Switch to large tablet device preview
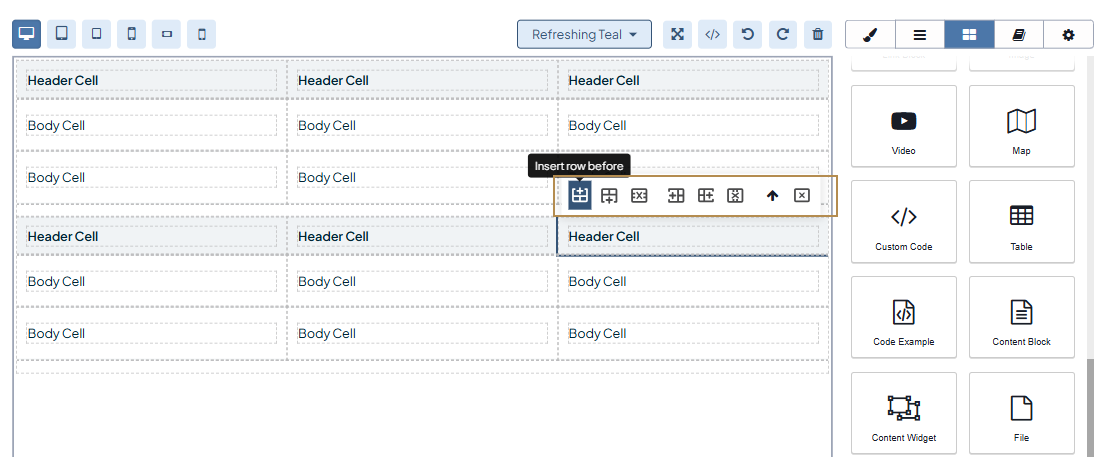The image size is (1105, 457). [x=62, y=34]
